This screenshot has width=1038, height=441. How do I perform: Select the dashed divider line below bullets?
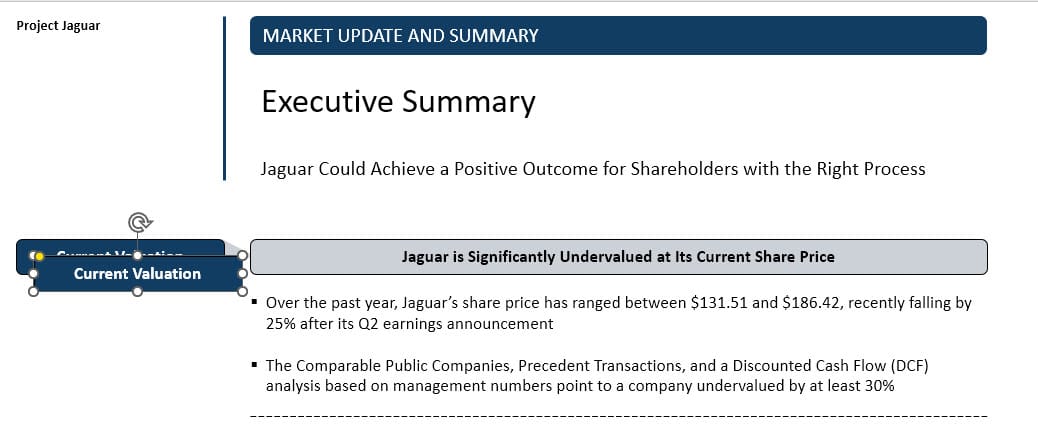tap(617, 415)
